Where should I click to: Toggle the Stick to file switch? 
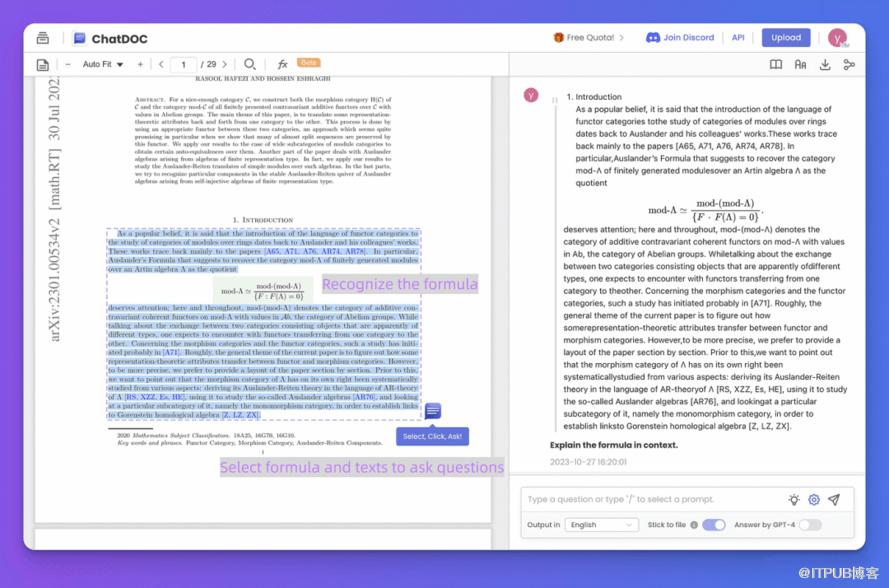point(714,525)
